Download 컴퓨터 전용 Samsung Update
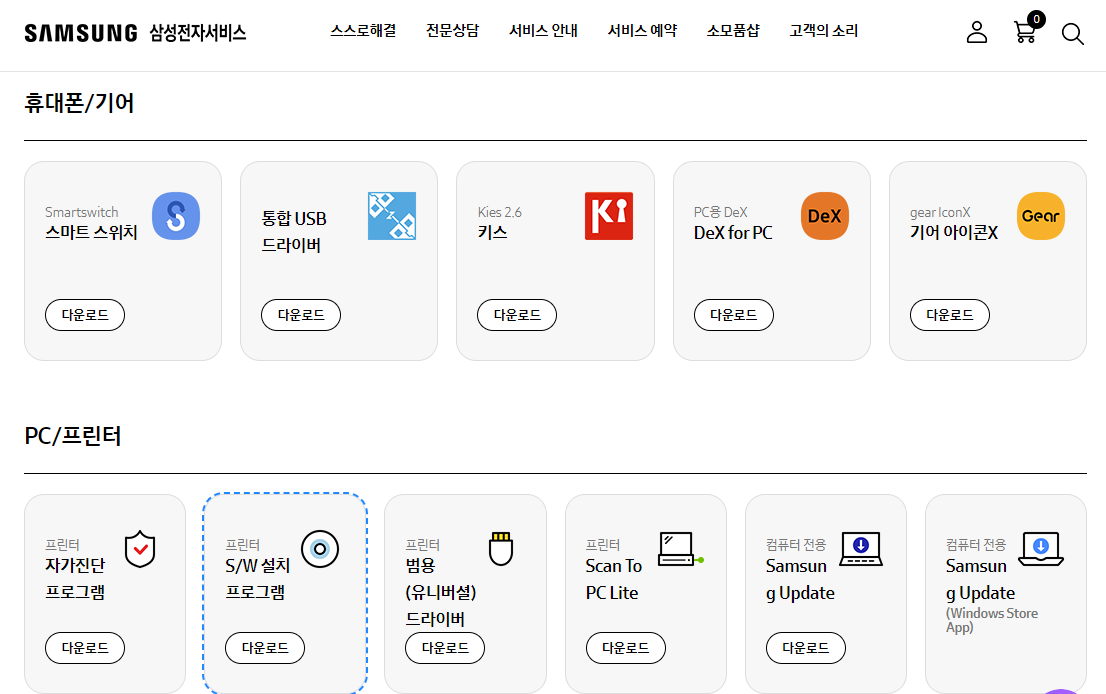This screenshot has width=1106, height=694. click(806, 648)
